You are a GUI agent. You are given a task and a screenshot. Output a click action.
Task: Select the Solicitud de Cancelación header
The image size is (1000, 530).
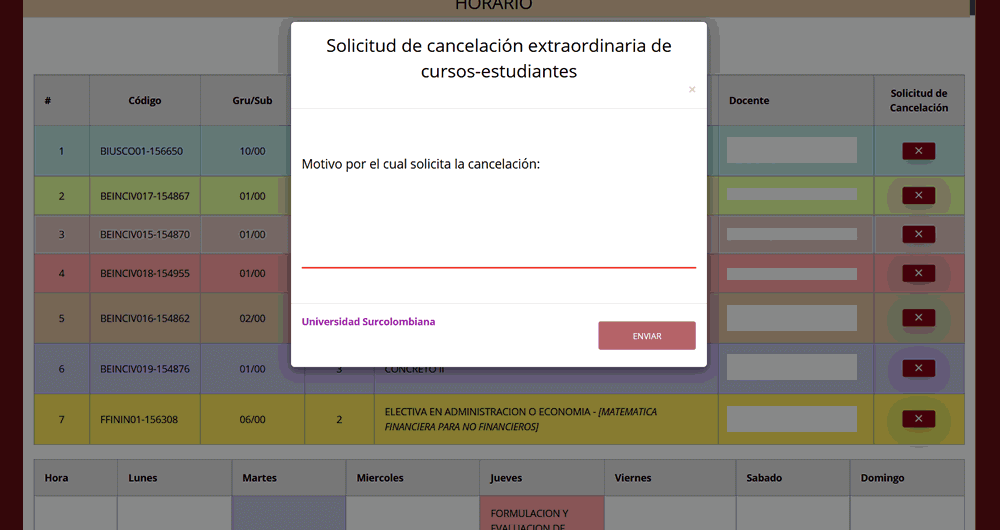918,100
